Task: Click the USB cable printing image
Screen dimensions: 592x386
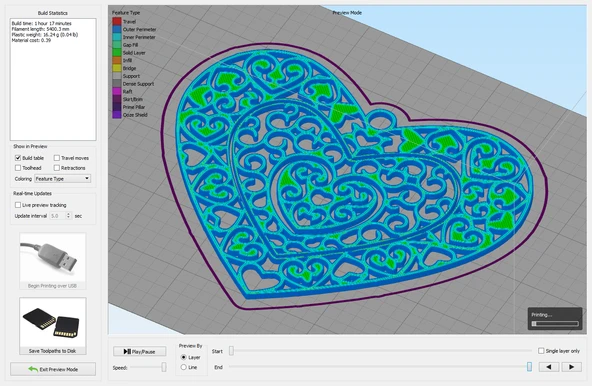Action: click(x=53, y=258)
